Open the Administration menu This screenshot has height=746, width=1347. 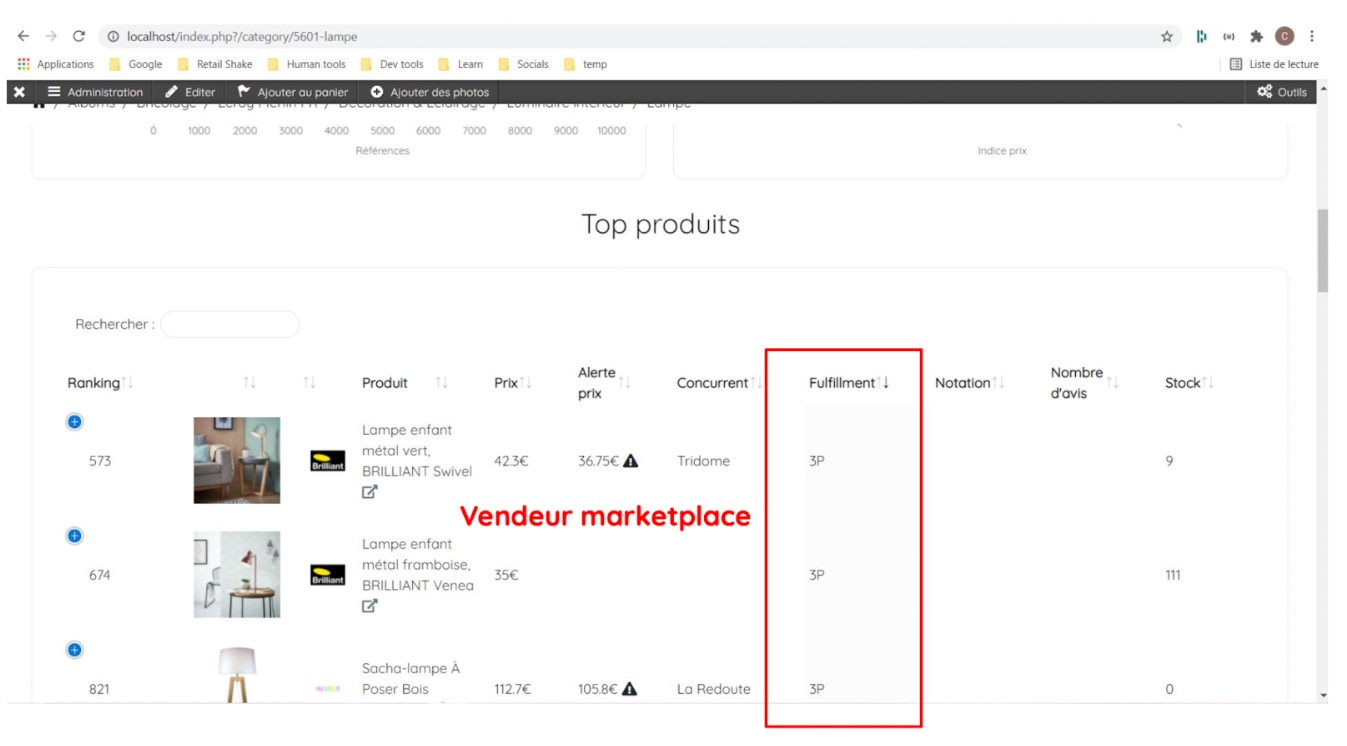coord(96,92)
